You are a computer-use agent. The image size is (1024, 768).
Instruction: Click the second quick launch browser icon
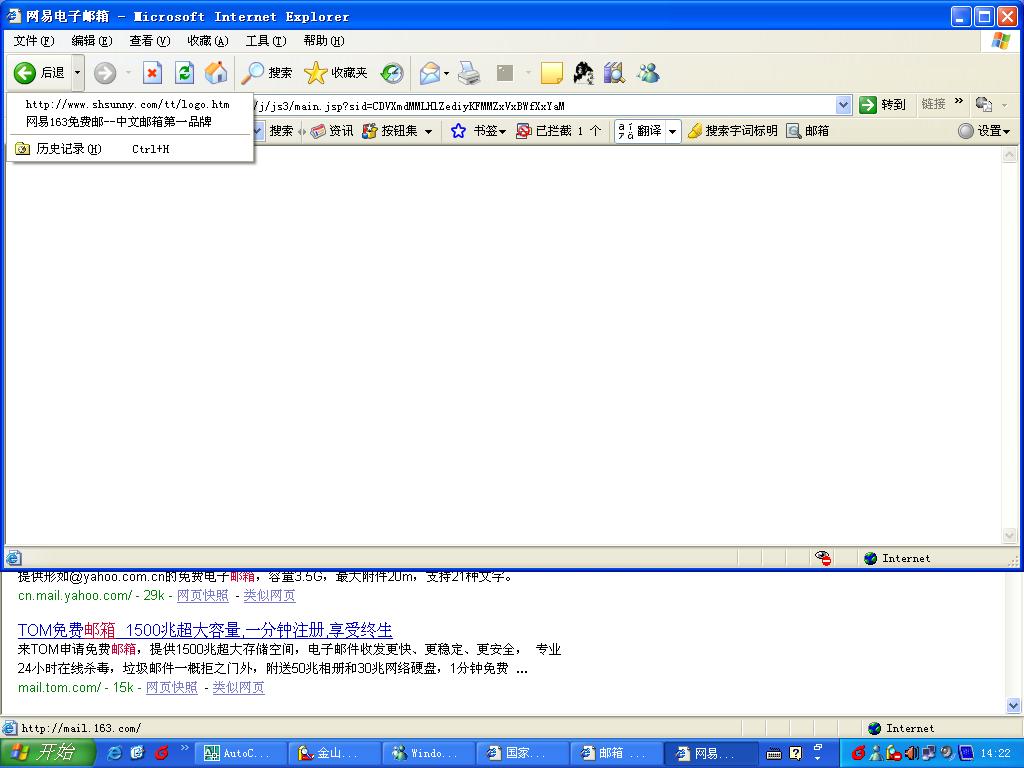point(138,753)
